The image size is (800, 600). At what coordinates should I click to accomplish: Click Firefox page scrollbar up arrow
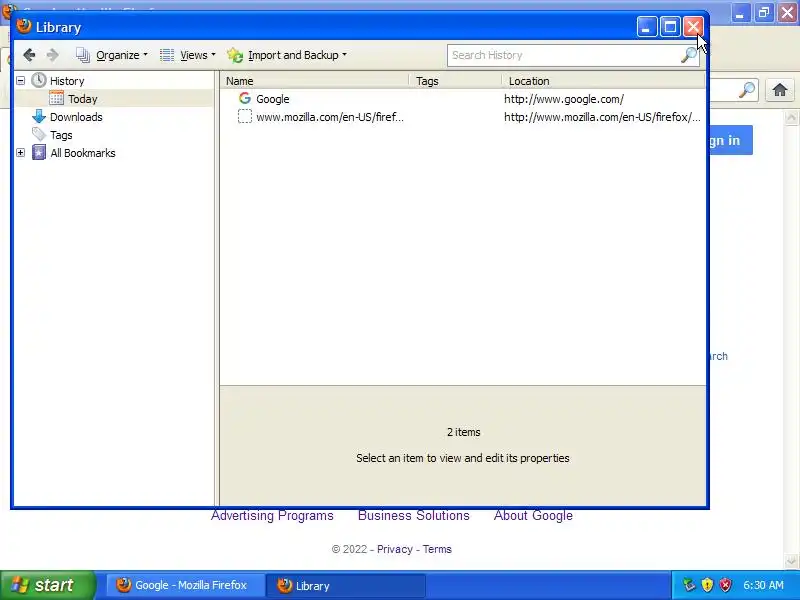[x=791, y=118]
